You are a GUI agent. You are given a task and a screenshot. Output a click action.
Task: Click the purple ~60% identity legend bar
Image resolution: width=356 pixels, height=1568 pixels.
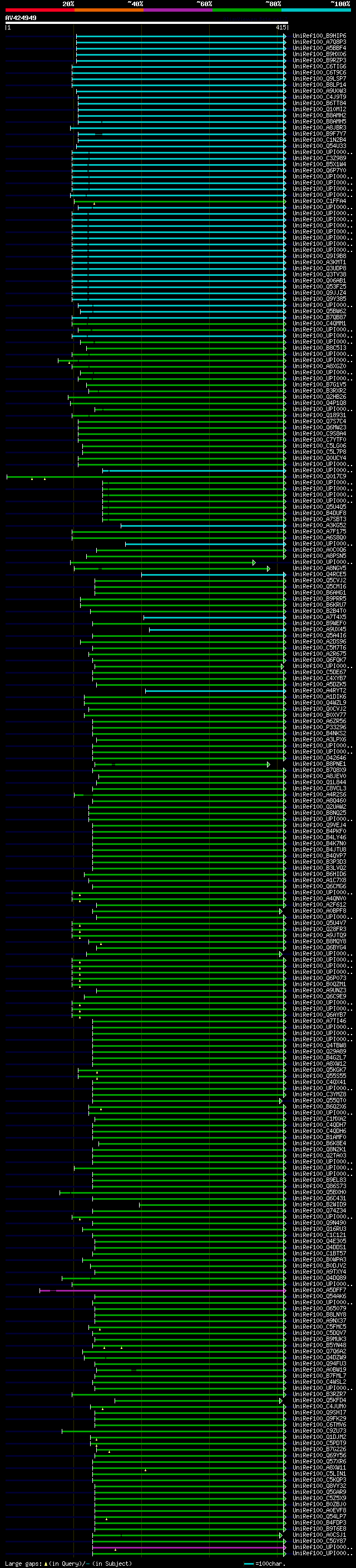pyautogui.click(x=177, y=10)
